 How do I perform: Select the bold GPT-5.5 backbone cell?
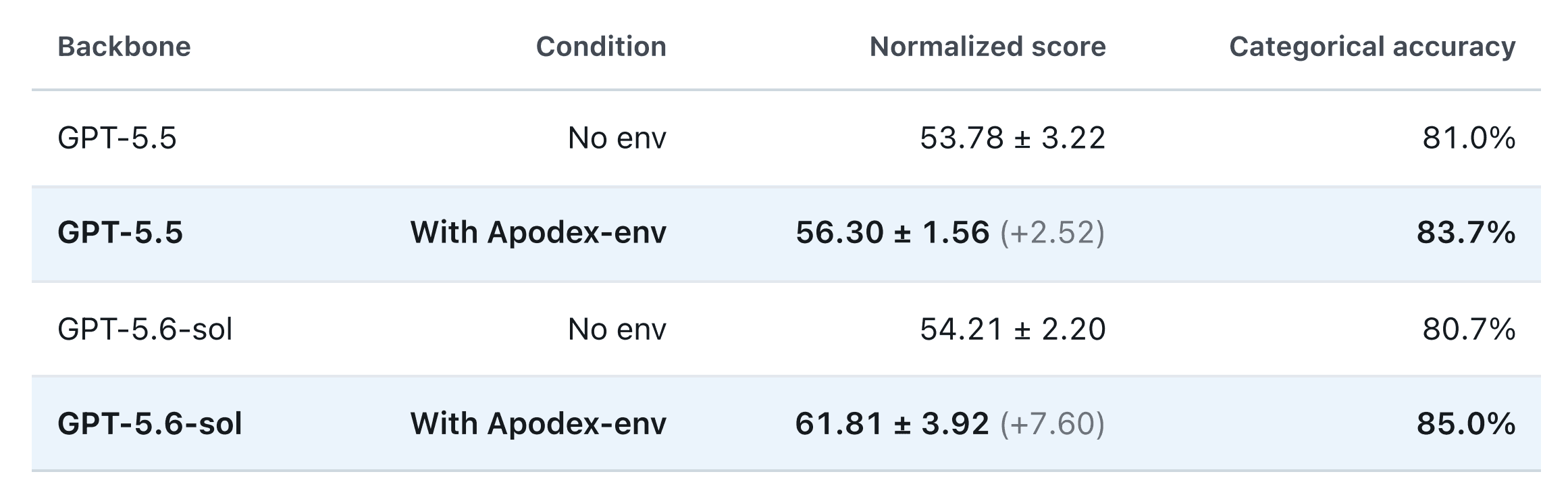tap(120, 233)
